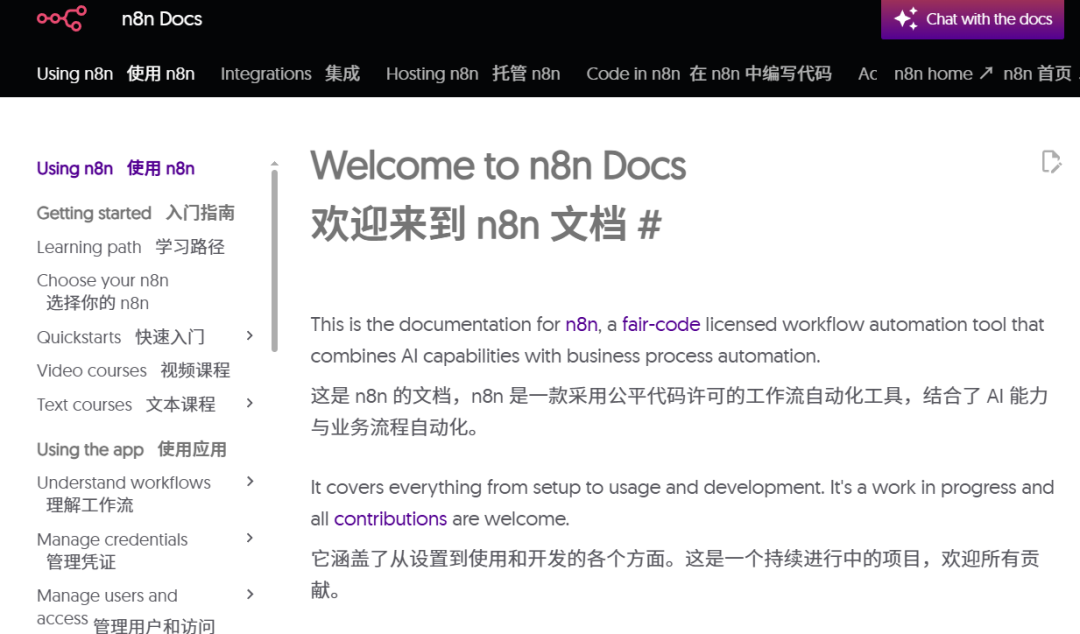Go to the Code in n8n tab

coord(709,74)
